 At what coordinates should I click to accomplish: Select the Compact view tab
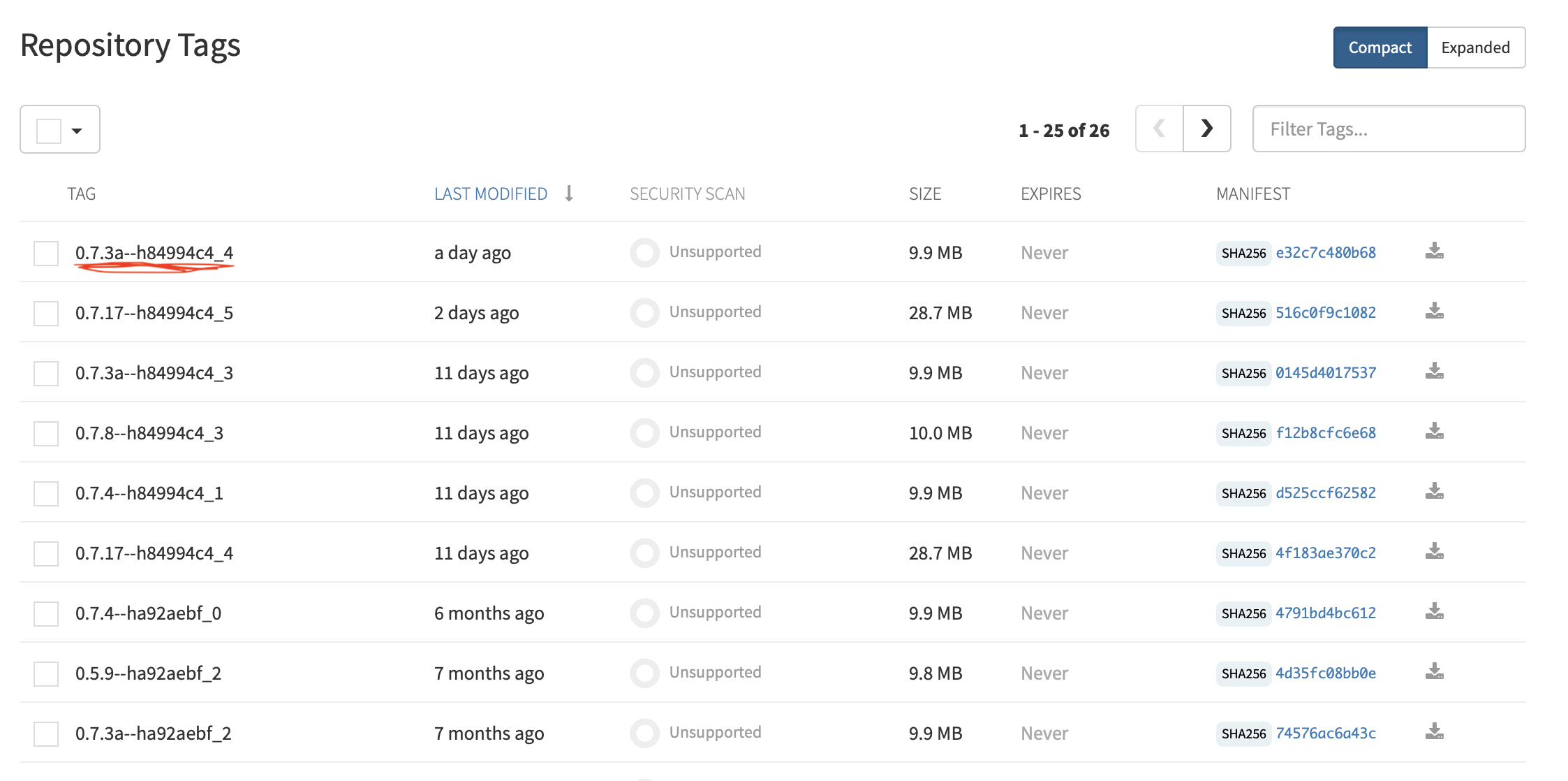(x=1380, y=48)
